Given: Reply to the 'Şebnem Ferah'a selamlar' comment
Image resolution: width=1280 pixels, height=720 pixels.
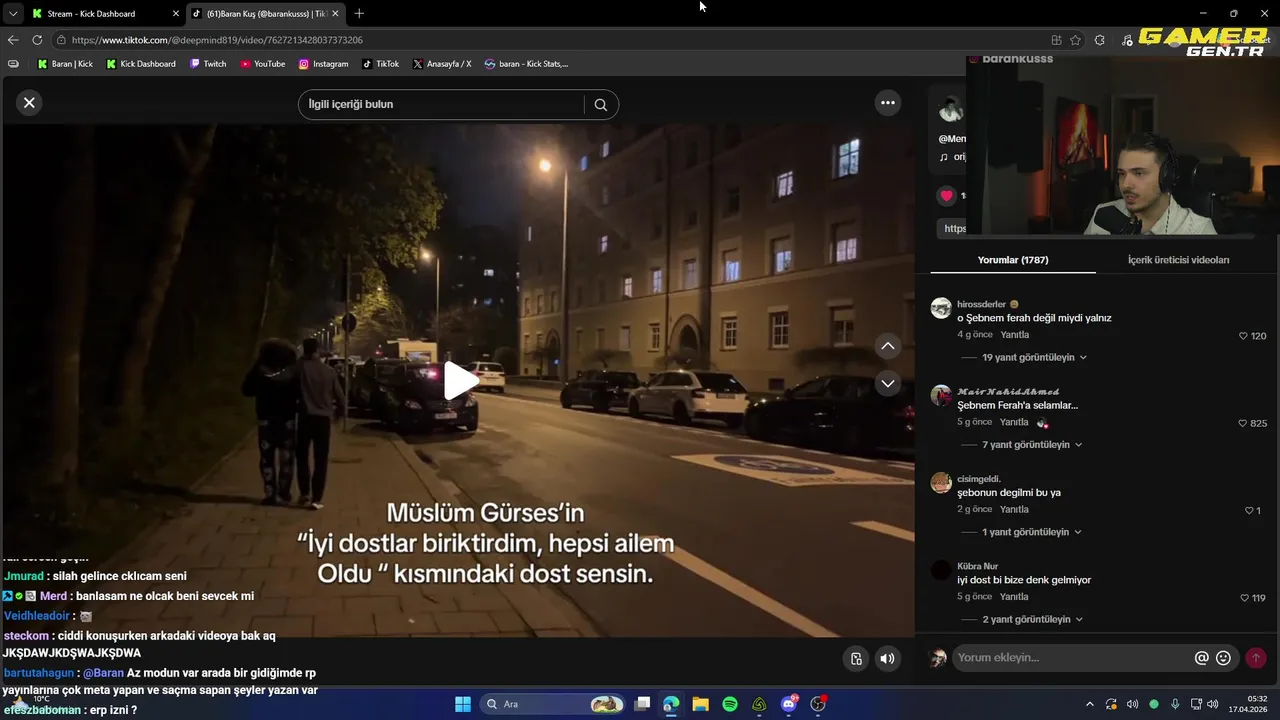Looking at the screenshot, I should tap(1014, 422).
